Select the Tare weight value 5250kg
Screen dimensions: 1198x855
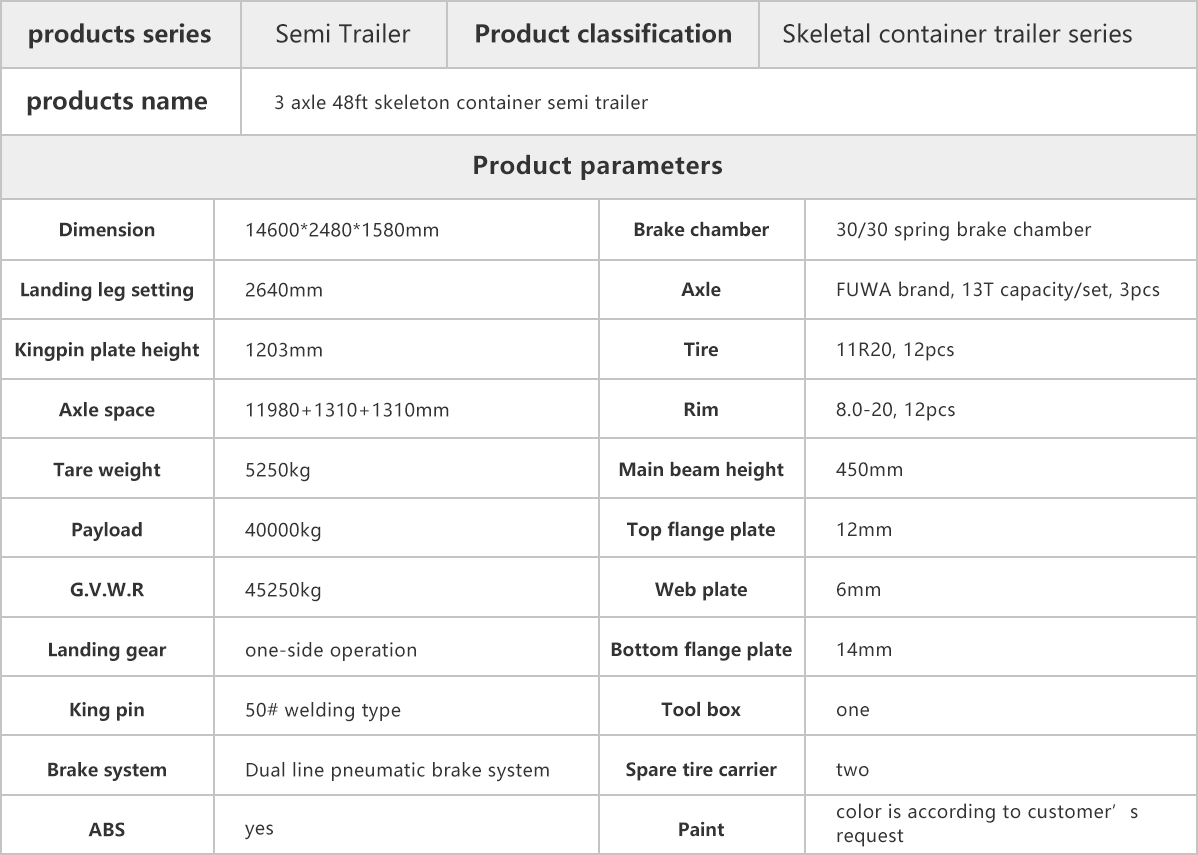(277, 470)
